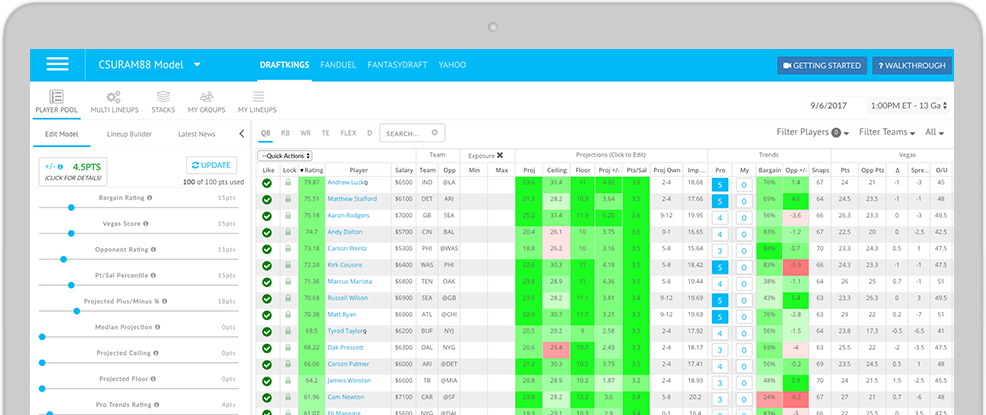Image resolution: width=986 pixels, height=415 pixels.
Task: Click the Update model button
Action: 211,165
